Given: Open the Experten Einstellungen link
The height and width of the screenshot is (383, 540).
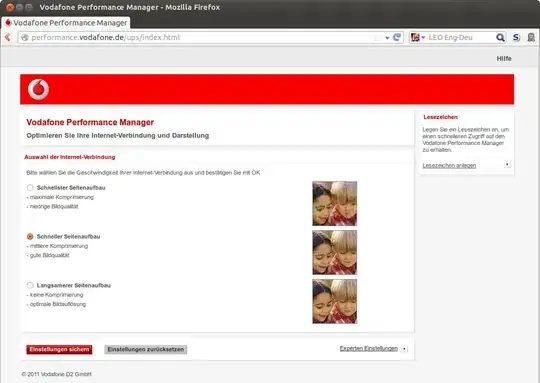Looking at the screenshot, I should coord(368,349).
